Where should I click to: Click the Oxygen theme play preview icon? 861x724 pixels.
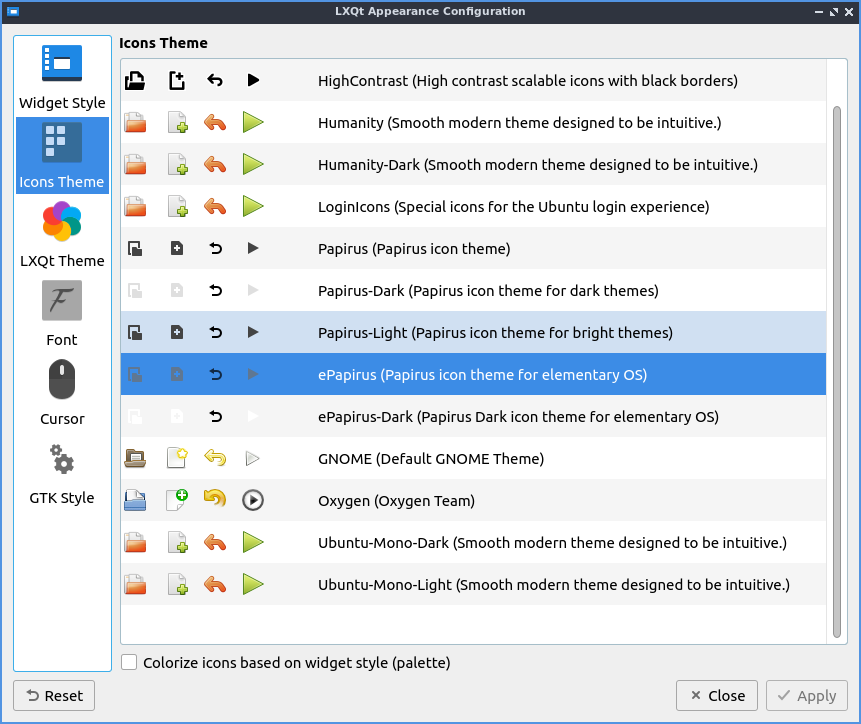253,500
